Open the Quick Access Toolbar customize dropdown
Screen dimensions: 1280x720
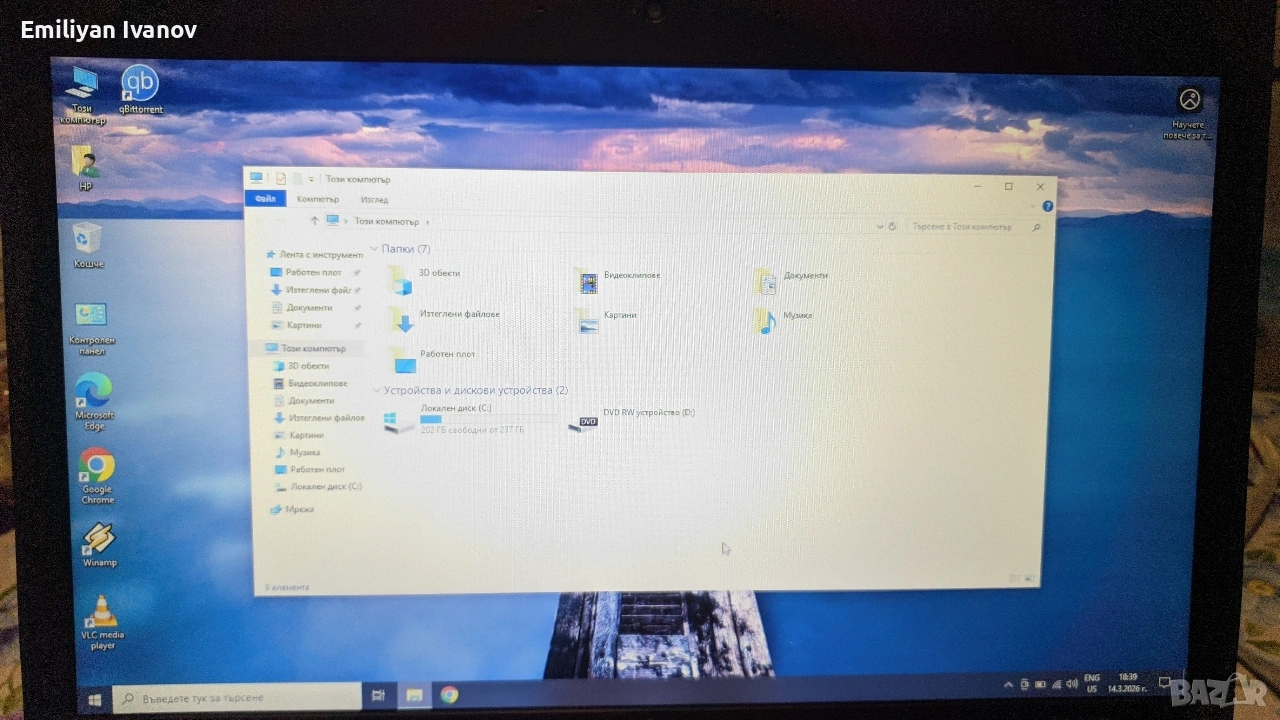tap(311, 179)
